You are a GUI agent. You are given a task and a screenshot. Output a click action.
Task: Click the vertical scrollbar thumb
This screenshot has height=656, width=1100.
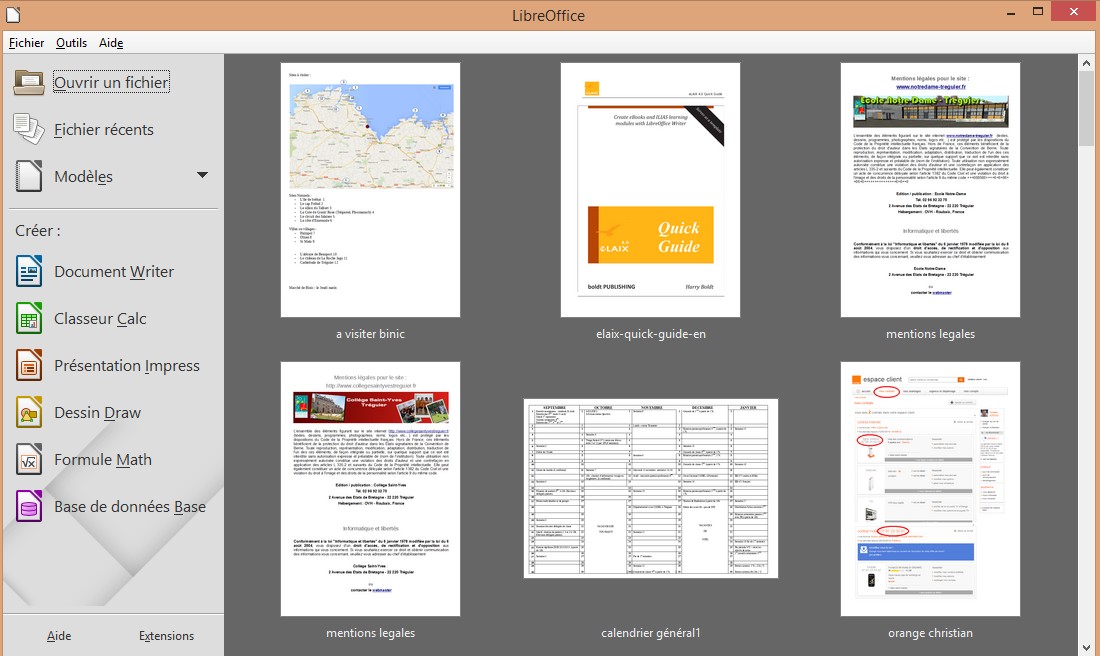tap(1087, 109)
